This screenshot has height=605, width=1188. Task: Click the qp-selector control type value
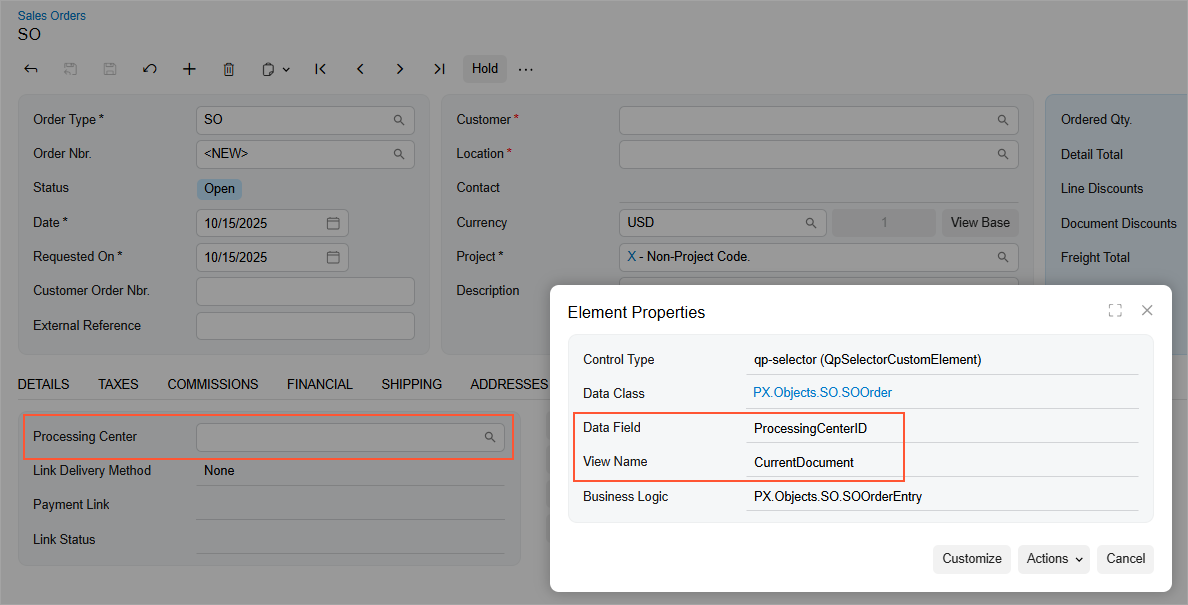868,360
